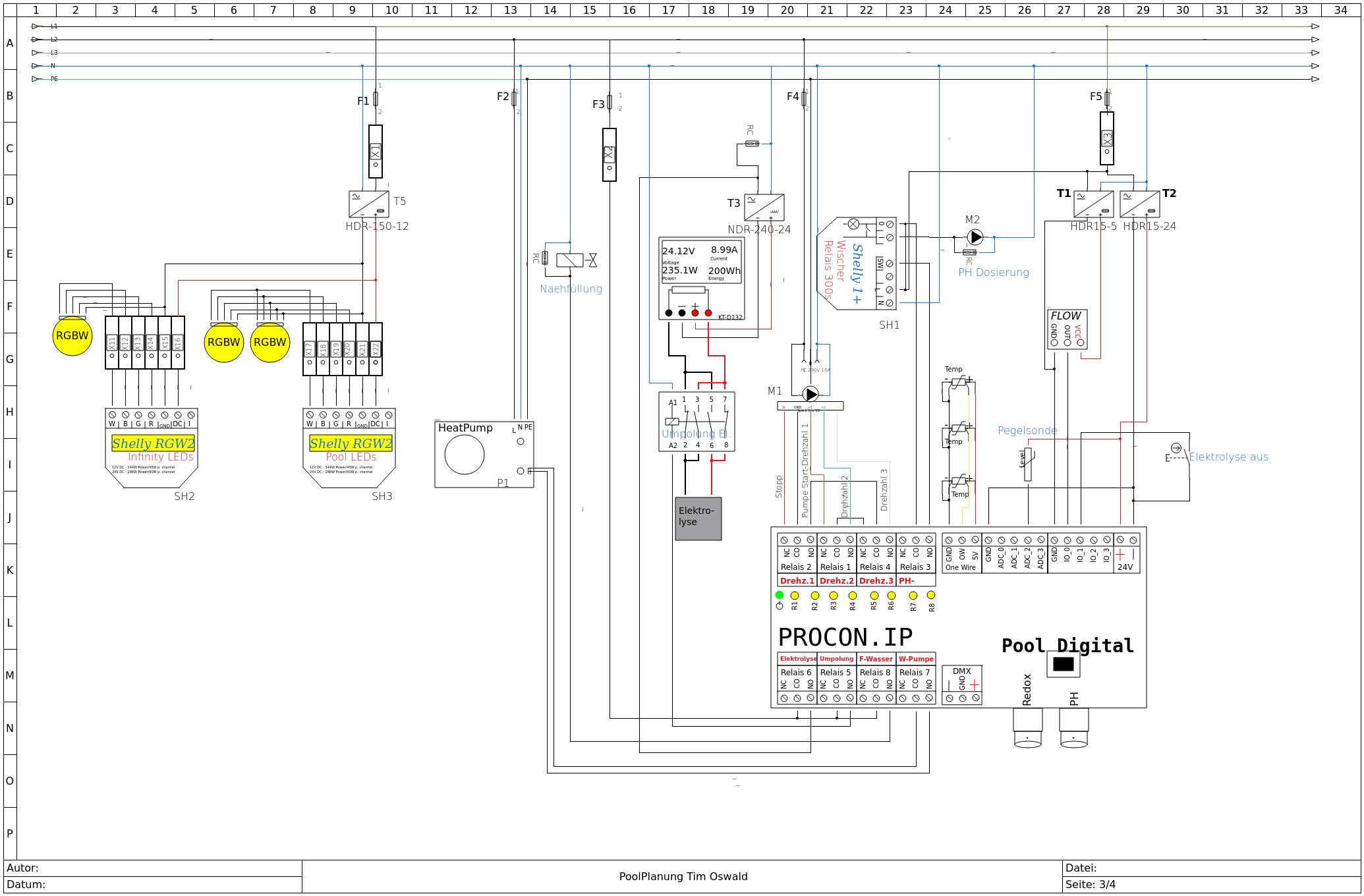Click the black display square under Pool Digital

coord(1064,664)
